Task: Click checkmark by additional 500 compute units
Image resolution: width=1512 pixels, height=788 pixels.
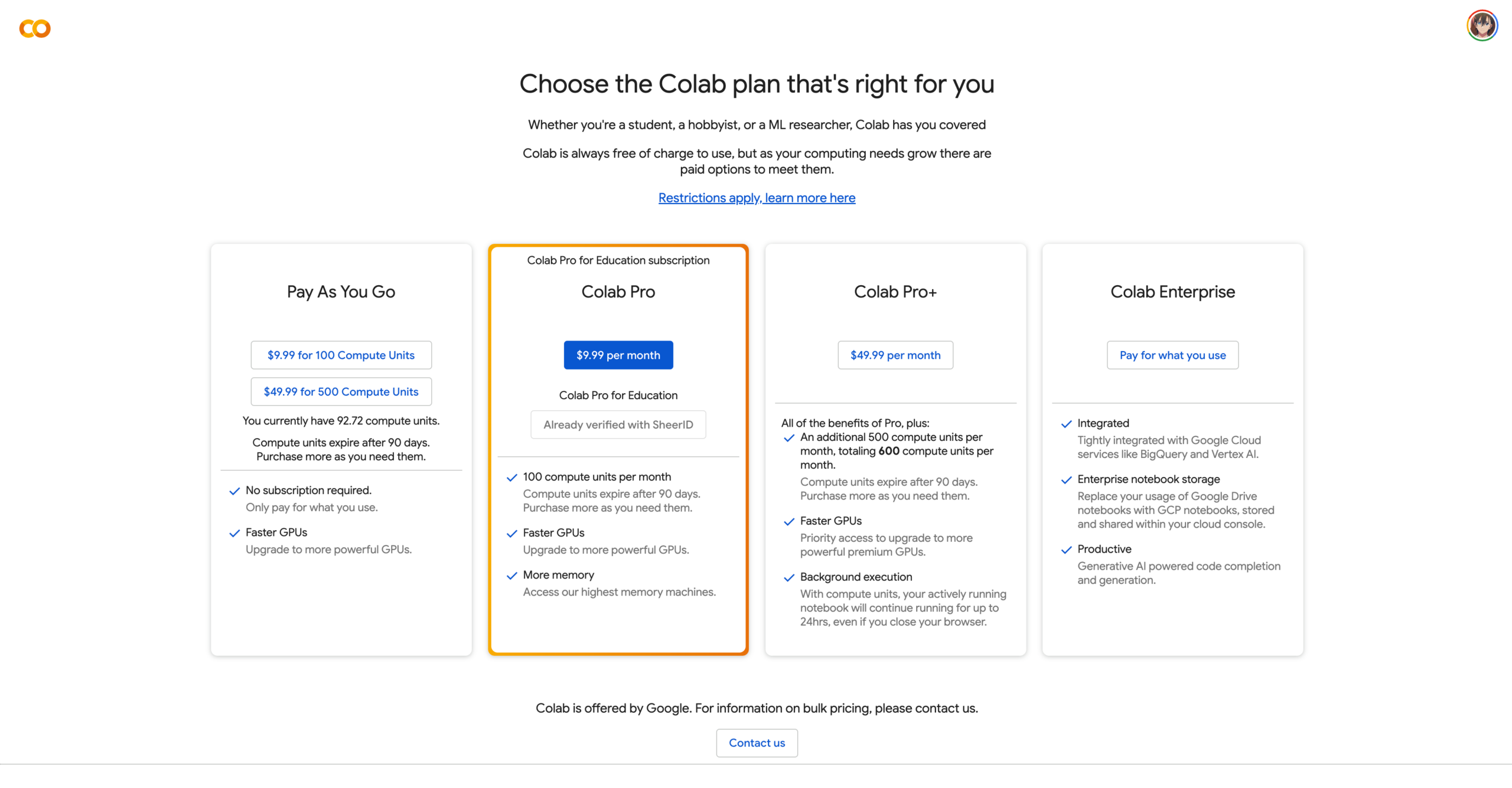Action: [789, 438]
